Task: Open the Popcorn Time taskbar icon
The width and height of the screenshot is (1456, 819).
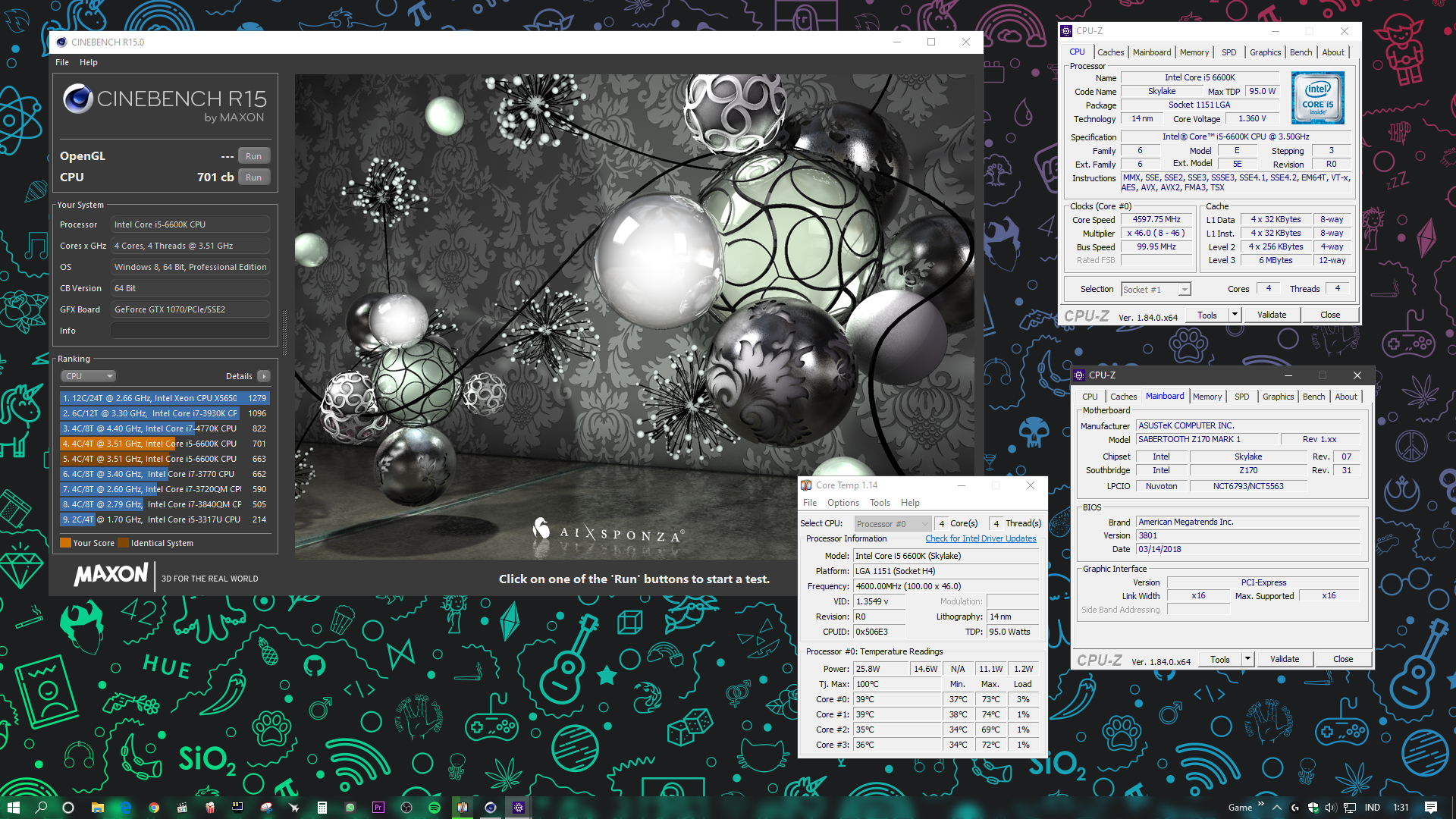Action: point(210,808)
